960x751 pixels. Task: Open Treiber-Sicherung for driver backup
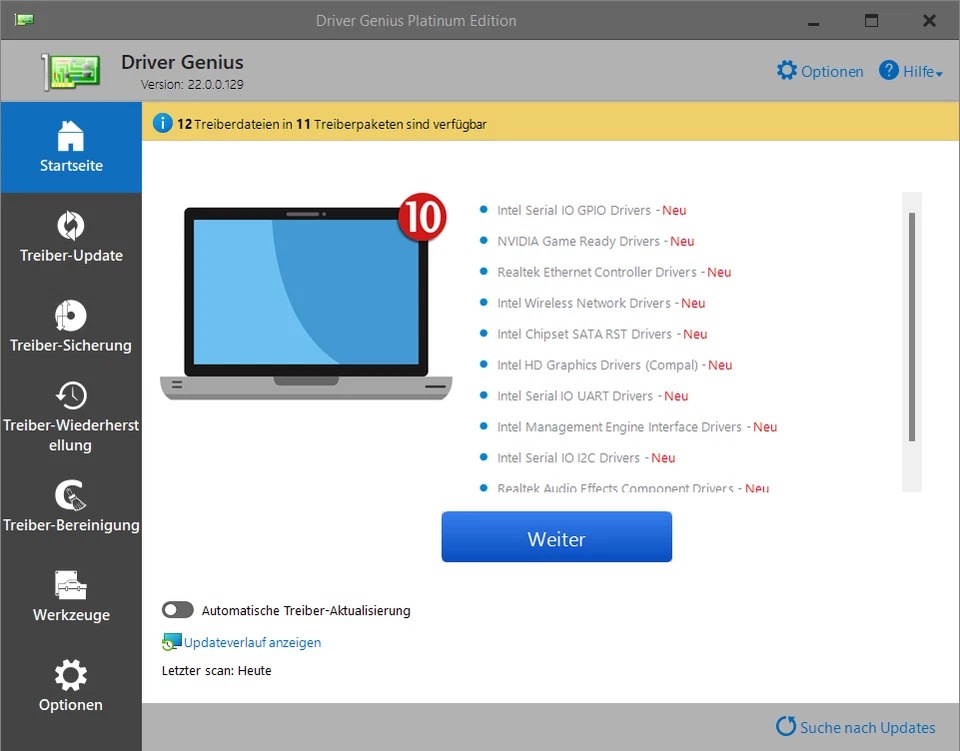pos(70,327)
